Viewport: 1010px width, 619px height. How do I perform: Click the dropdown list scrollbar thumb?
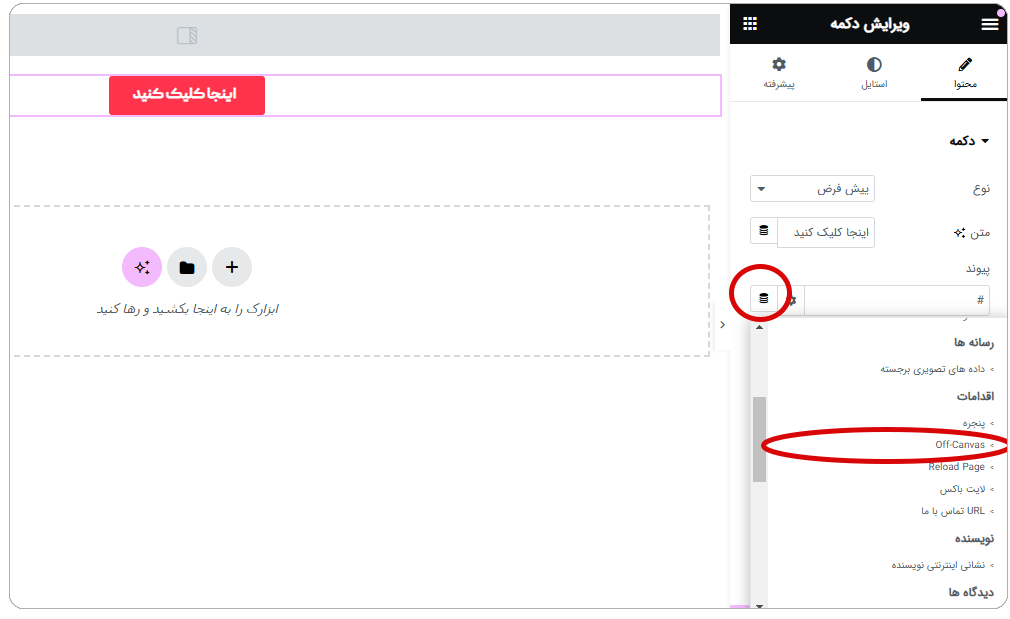pos(759,438)
